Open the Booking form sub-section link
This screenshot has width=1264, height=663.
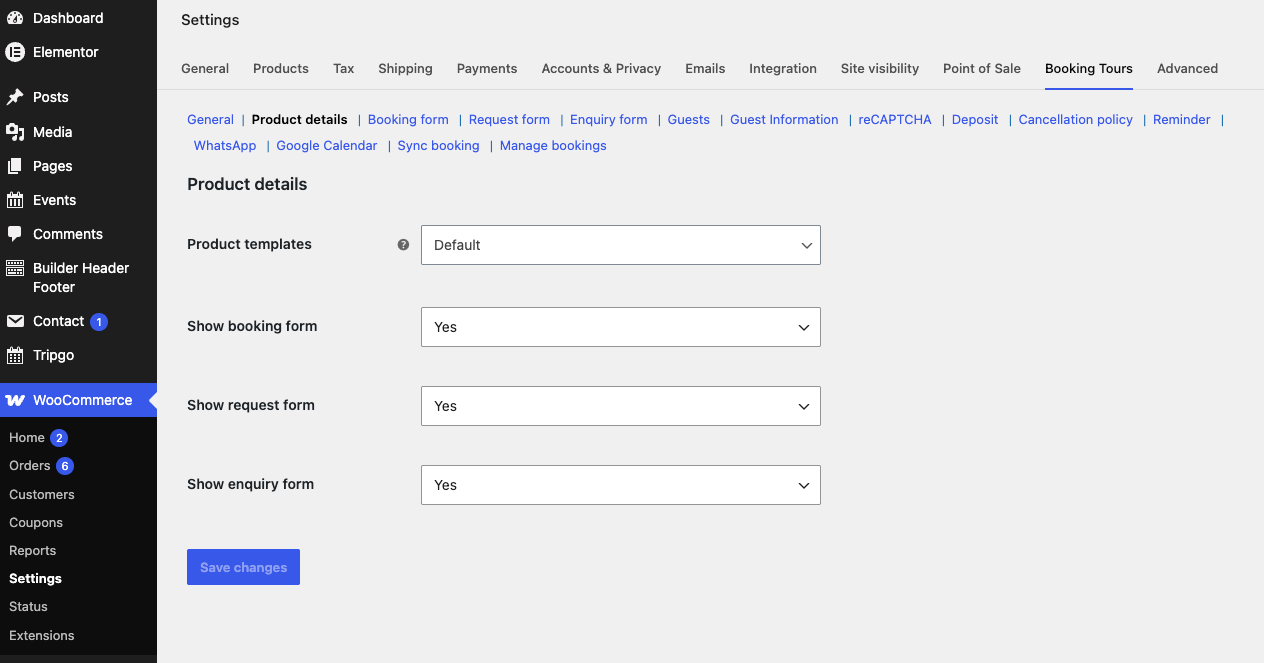coord(408,120)
